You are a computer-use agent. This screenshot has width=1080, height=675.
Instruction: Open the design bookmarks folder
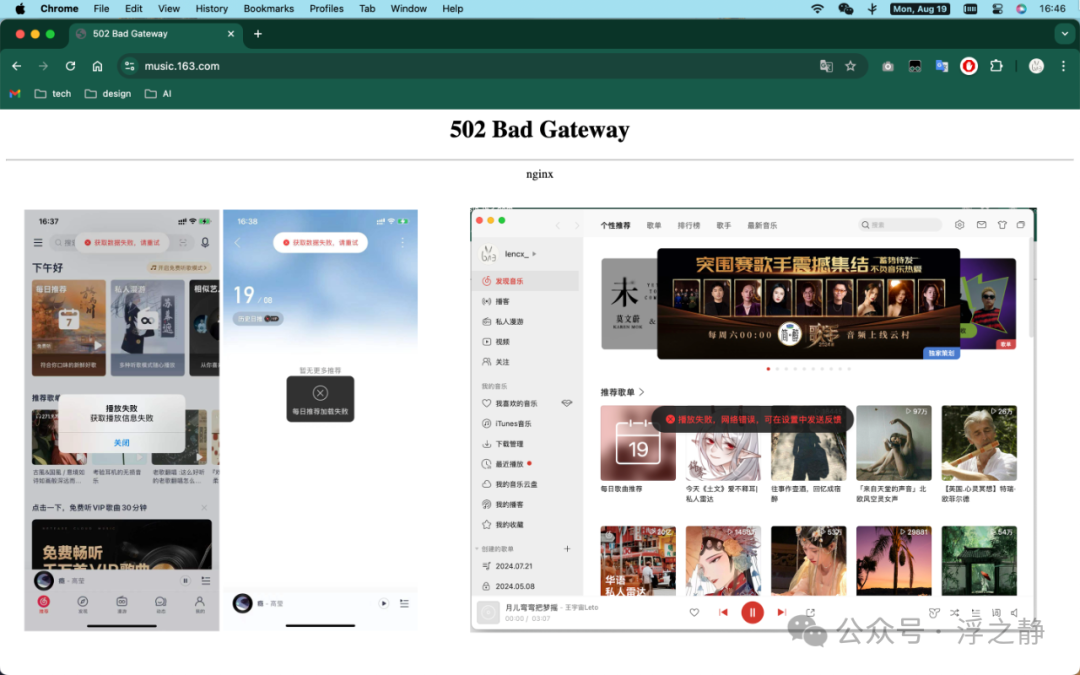(x=108, y=94)
